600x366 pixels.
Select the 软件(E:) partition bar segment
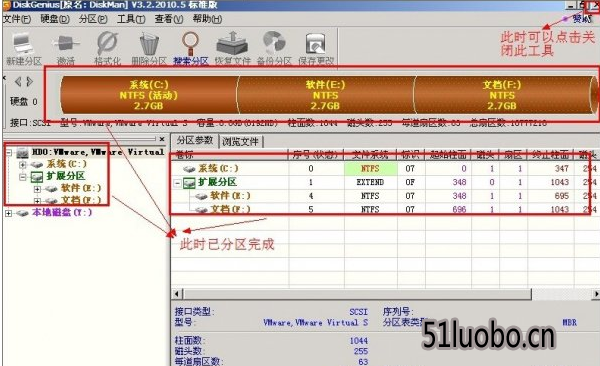click(326, 95)
